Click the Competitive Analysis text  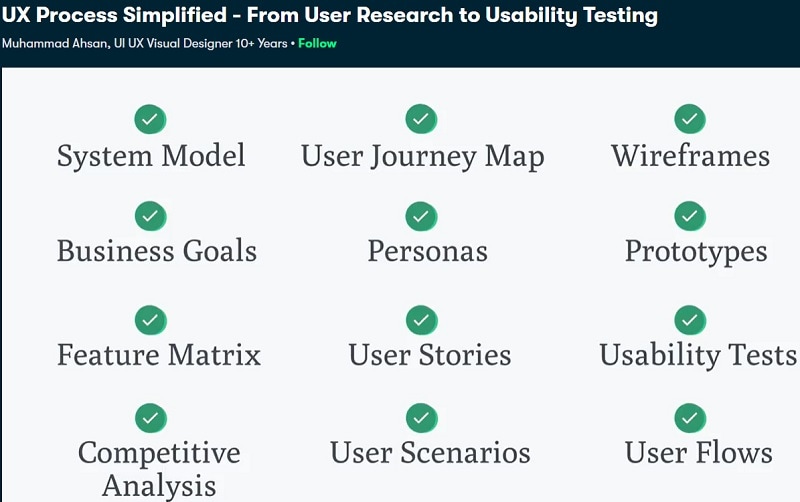[x=159, y=469]
